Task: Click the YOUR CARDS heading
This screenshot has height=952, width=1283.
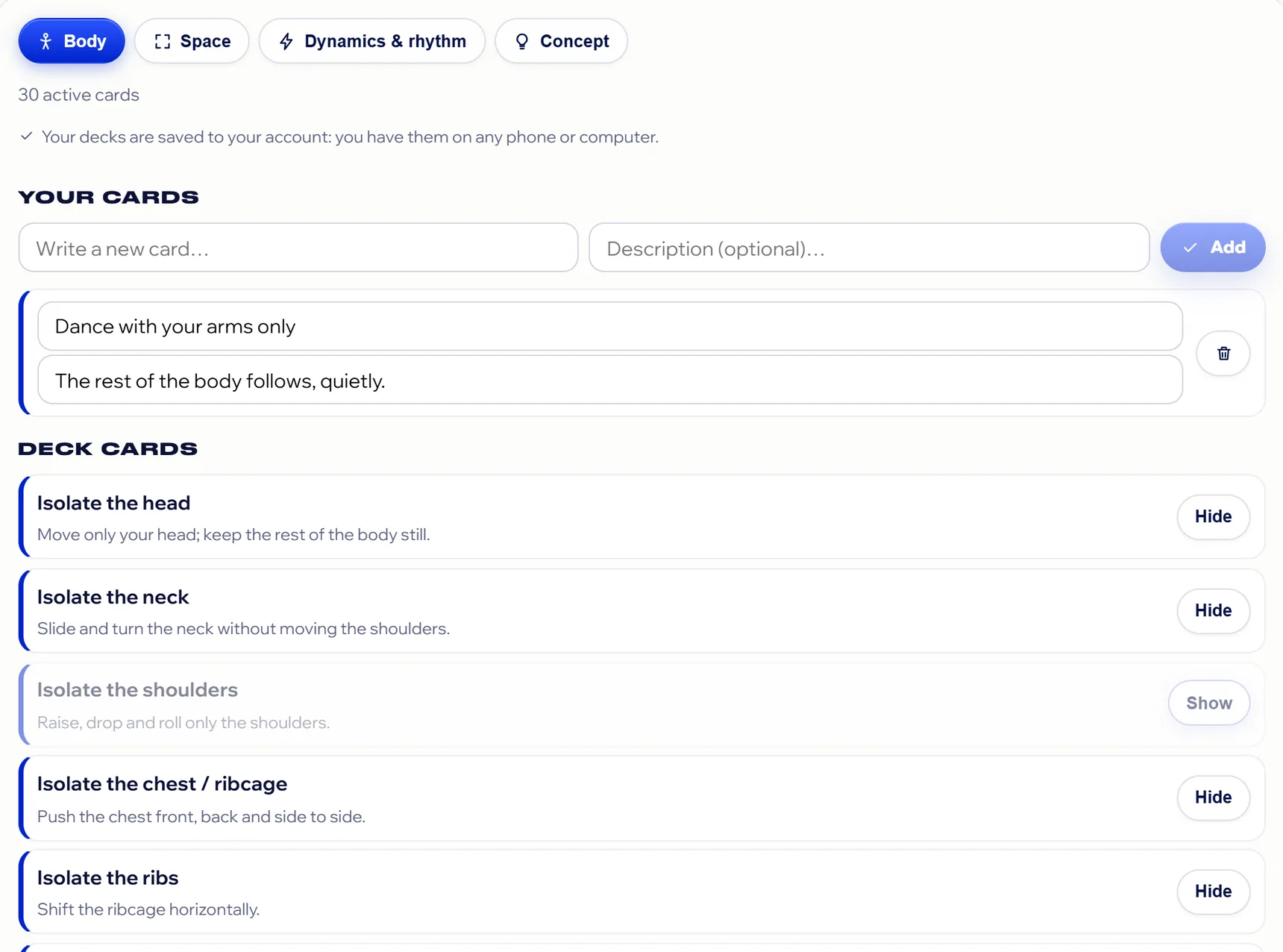Action: (x=108, y=198)
